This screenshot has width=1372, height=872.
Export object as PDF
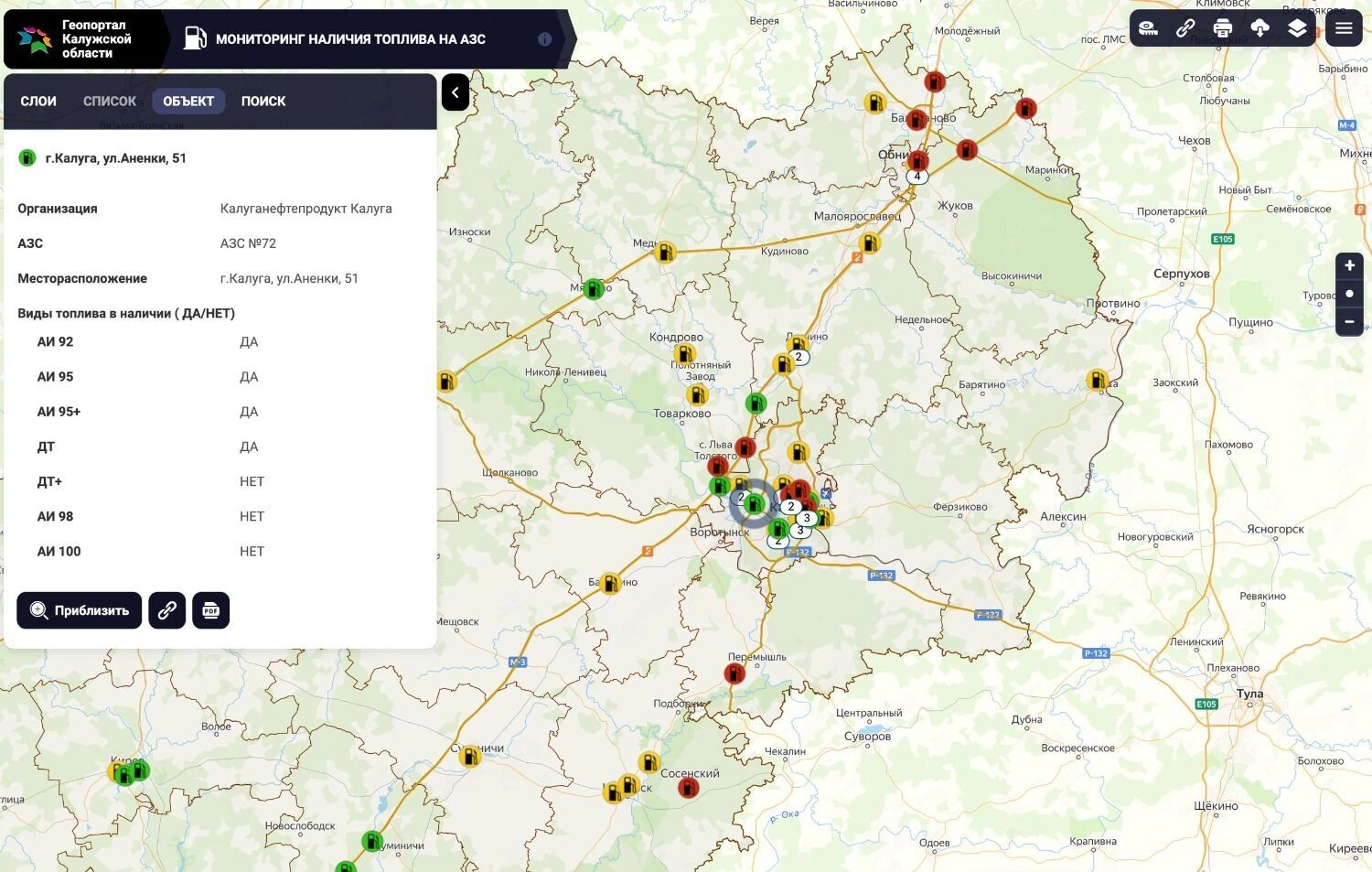point(211,610)
